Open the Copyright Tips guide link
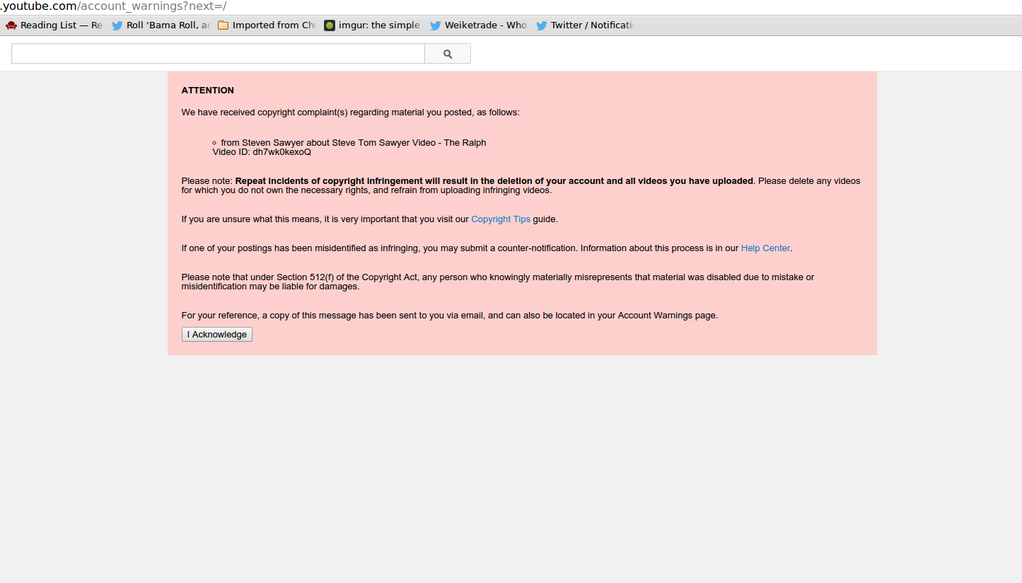The width and height of the screenshot is (1022, 583). (x=501, y=219)
